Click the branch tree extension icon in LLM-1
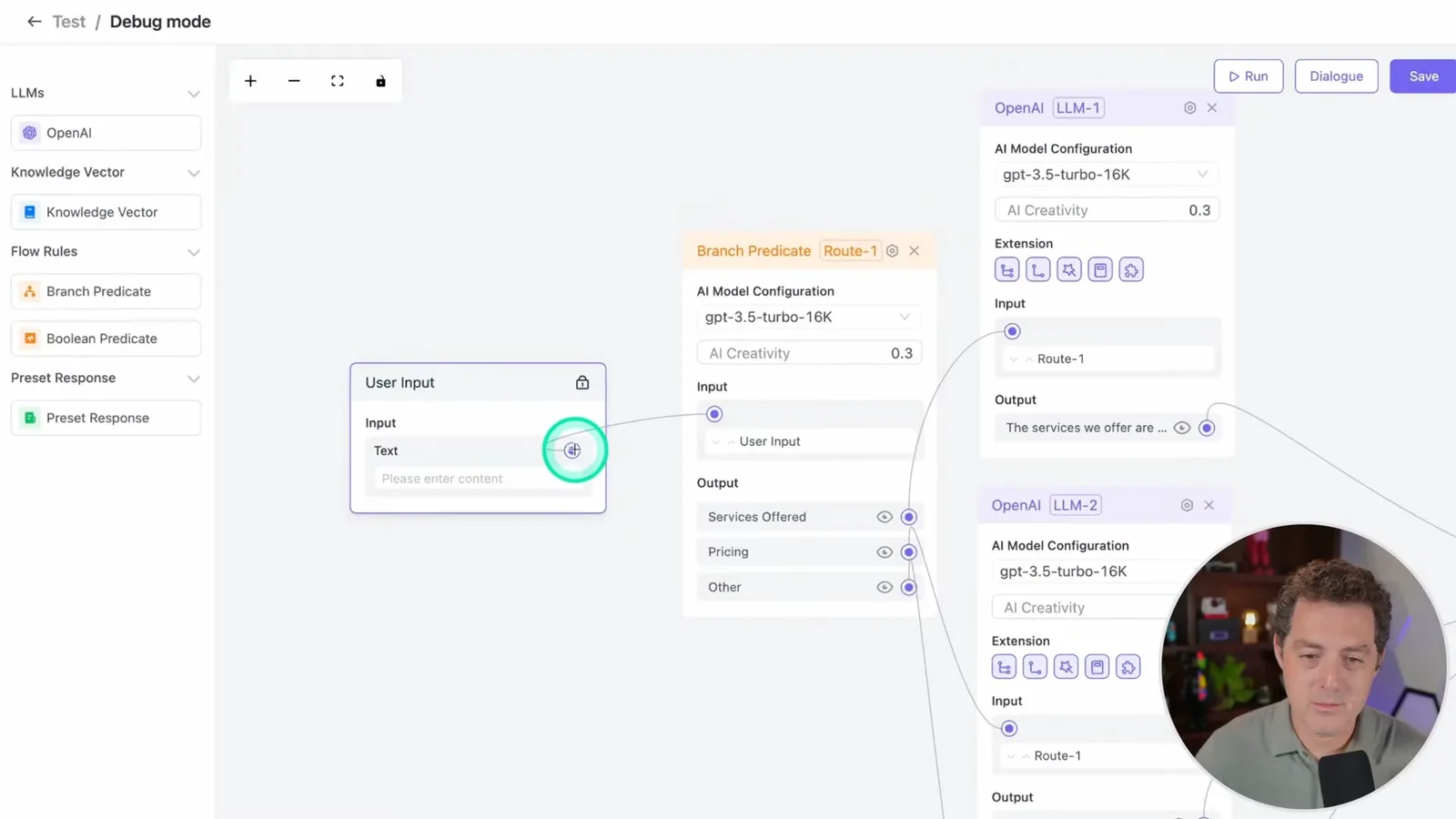Image resolution: width=1456 pixels, height=819 pixels. [x=1006, y=270]
